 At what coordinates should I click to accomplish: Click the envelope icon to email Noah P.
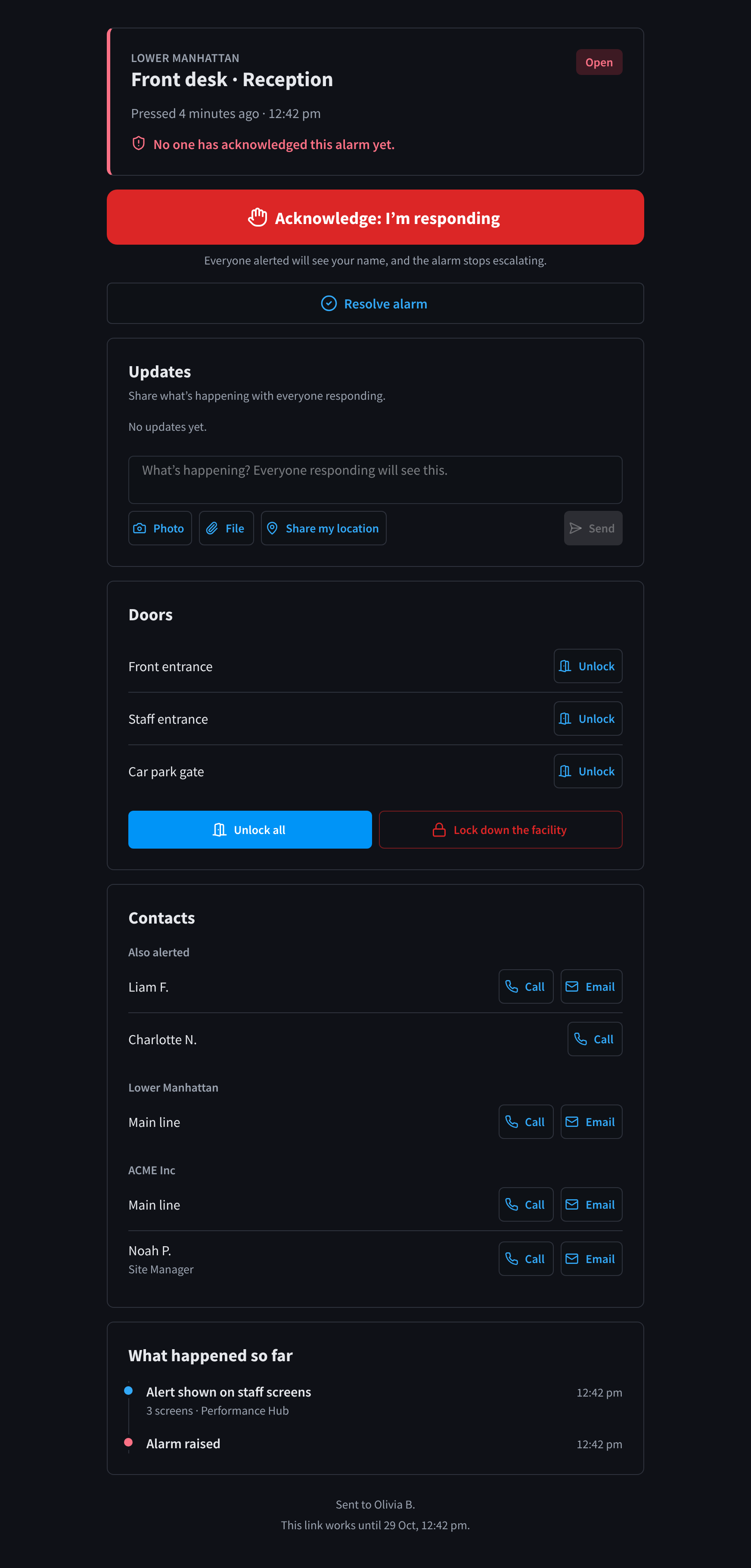pyautogui.click(x=571, y=1258)
